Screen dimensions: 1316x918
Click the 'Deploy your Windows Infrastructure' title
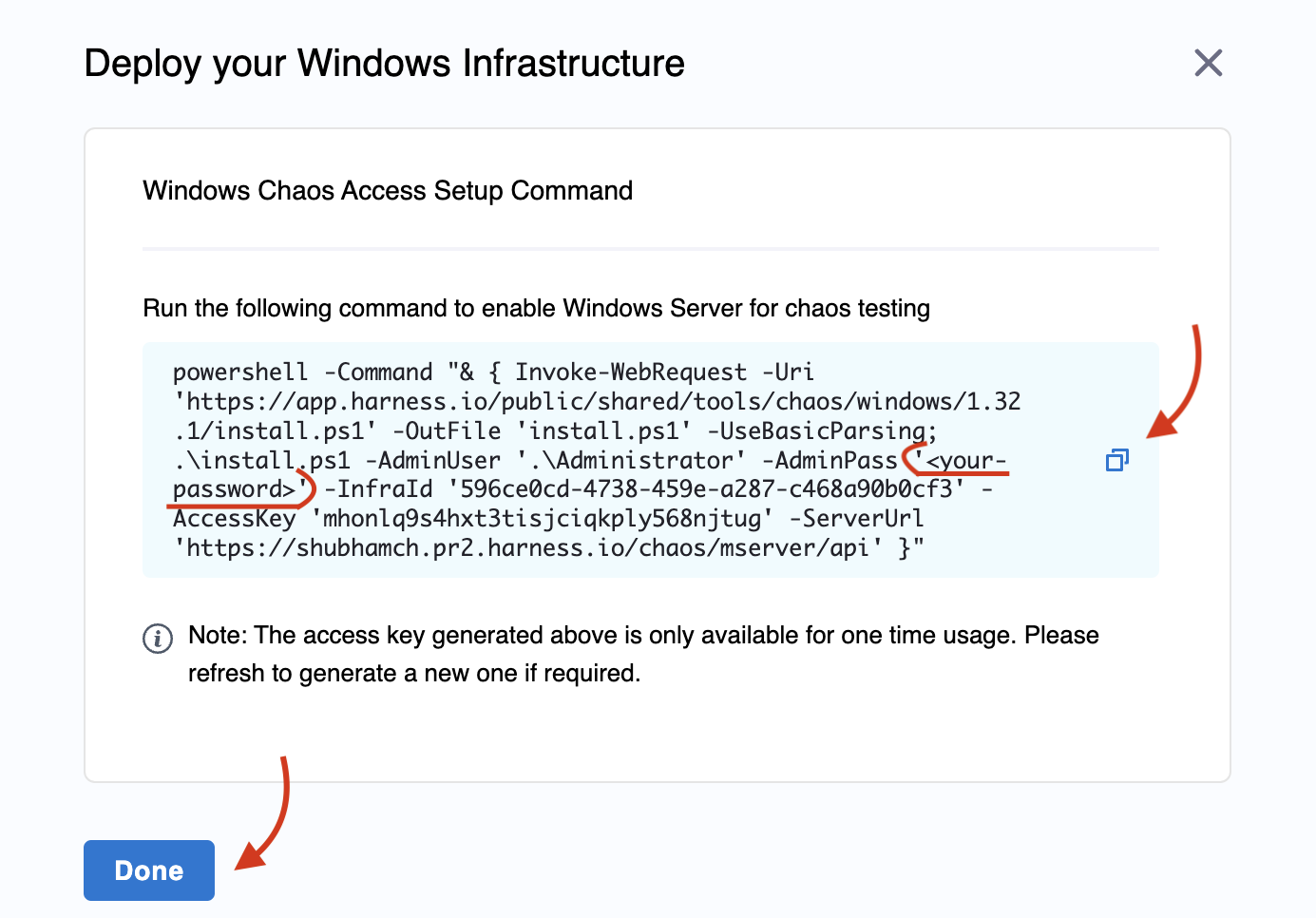(x=384, y=64)
